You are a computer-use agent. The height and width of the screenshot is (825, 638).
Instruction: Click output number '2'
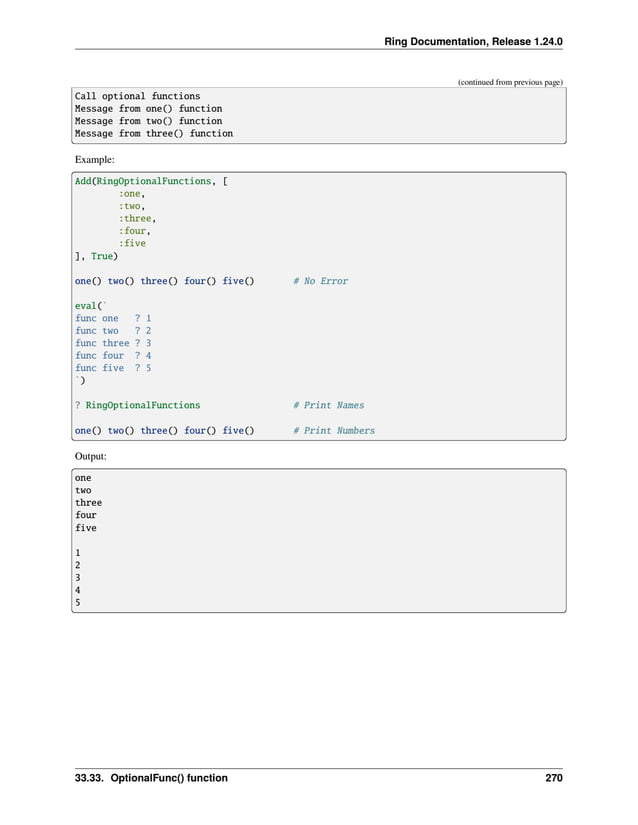(x=78, y=565)
